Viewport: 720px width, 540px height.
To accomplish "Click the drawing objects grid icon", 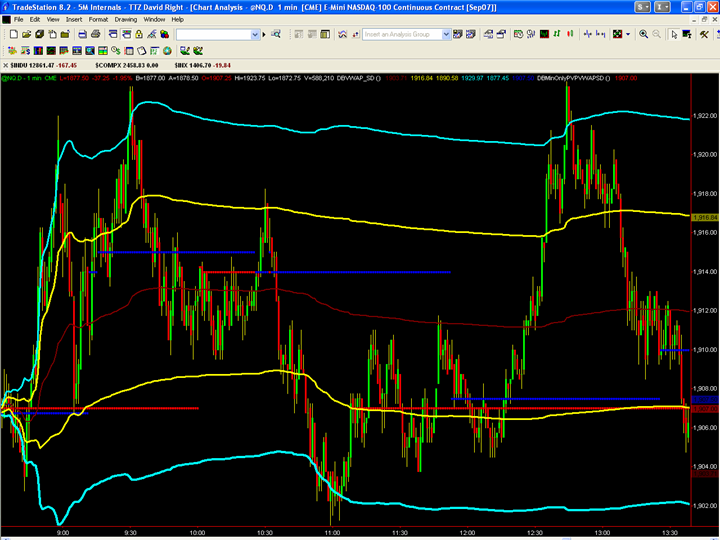I will coord(618,34).
